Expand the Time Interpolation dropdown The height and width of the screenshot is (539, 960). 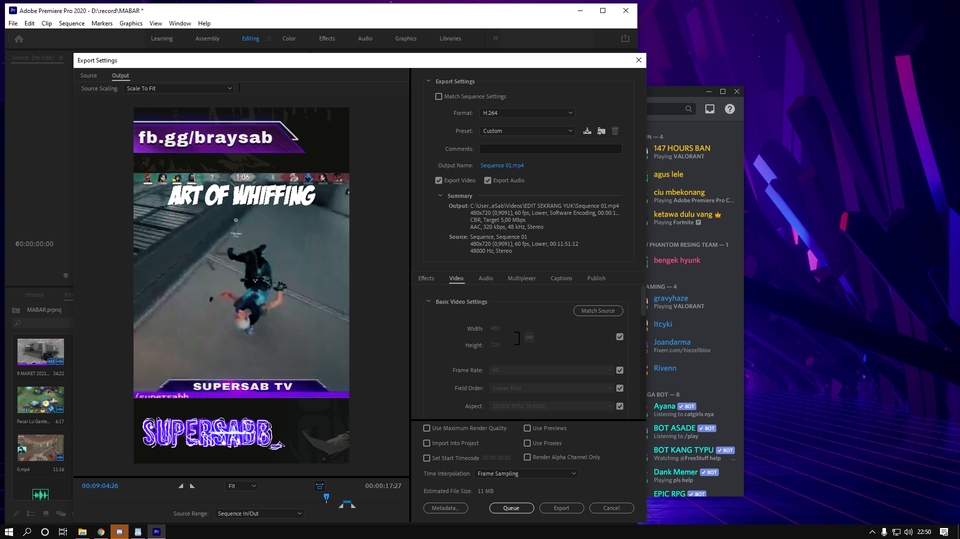click(x=526, y=473)
